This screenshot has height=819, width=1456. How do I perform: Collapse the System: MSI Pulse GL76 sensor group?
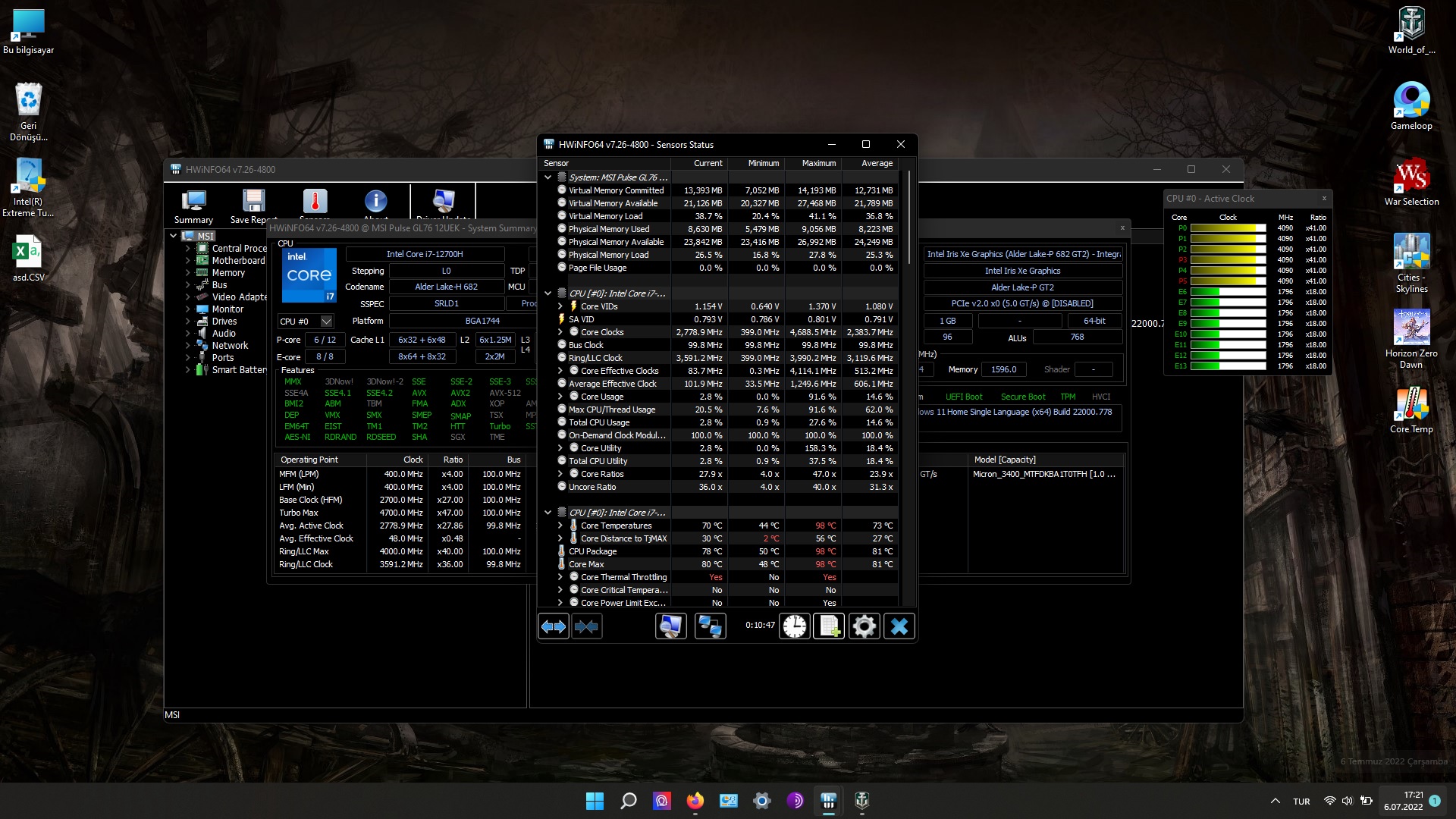[548, 177]
